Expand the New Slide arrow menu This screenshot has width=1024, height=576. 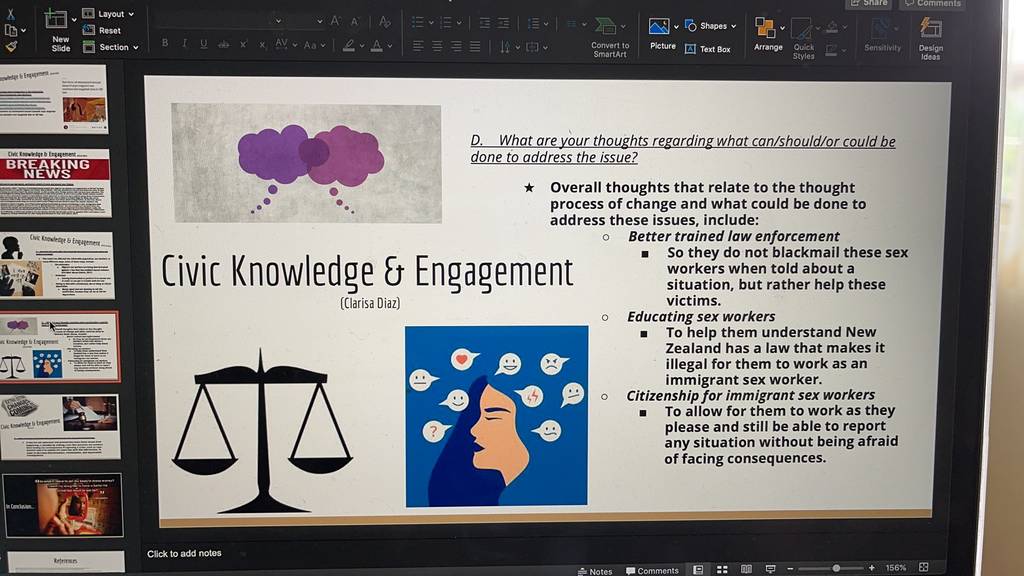tap(74, 20)
